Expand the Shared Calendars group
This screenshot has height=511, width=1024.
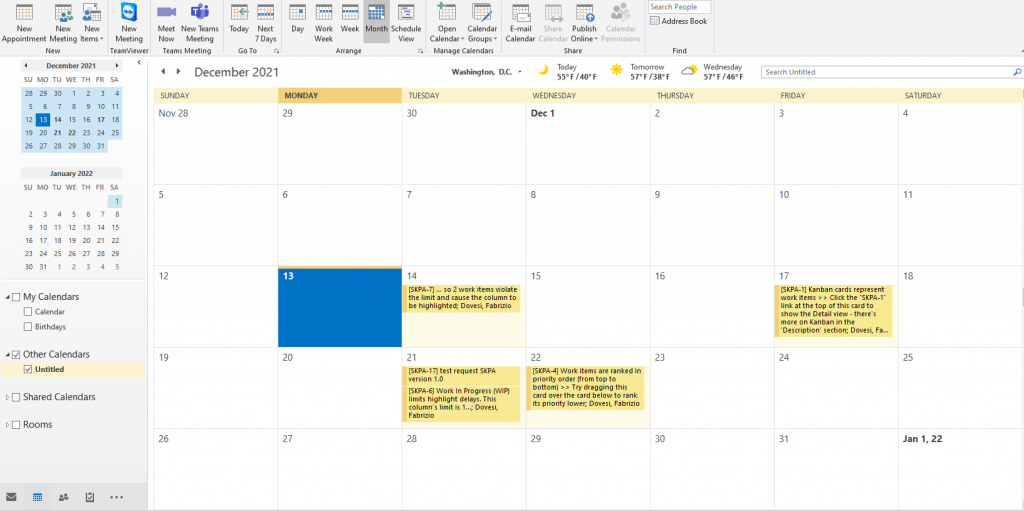(8, 397)
